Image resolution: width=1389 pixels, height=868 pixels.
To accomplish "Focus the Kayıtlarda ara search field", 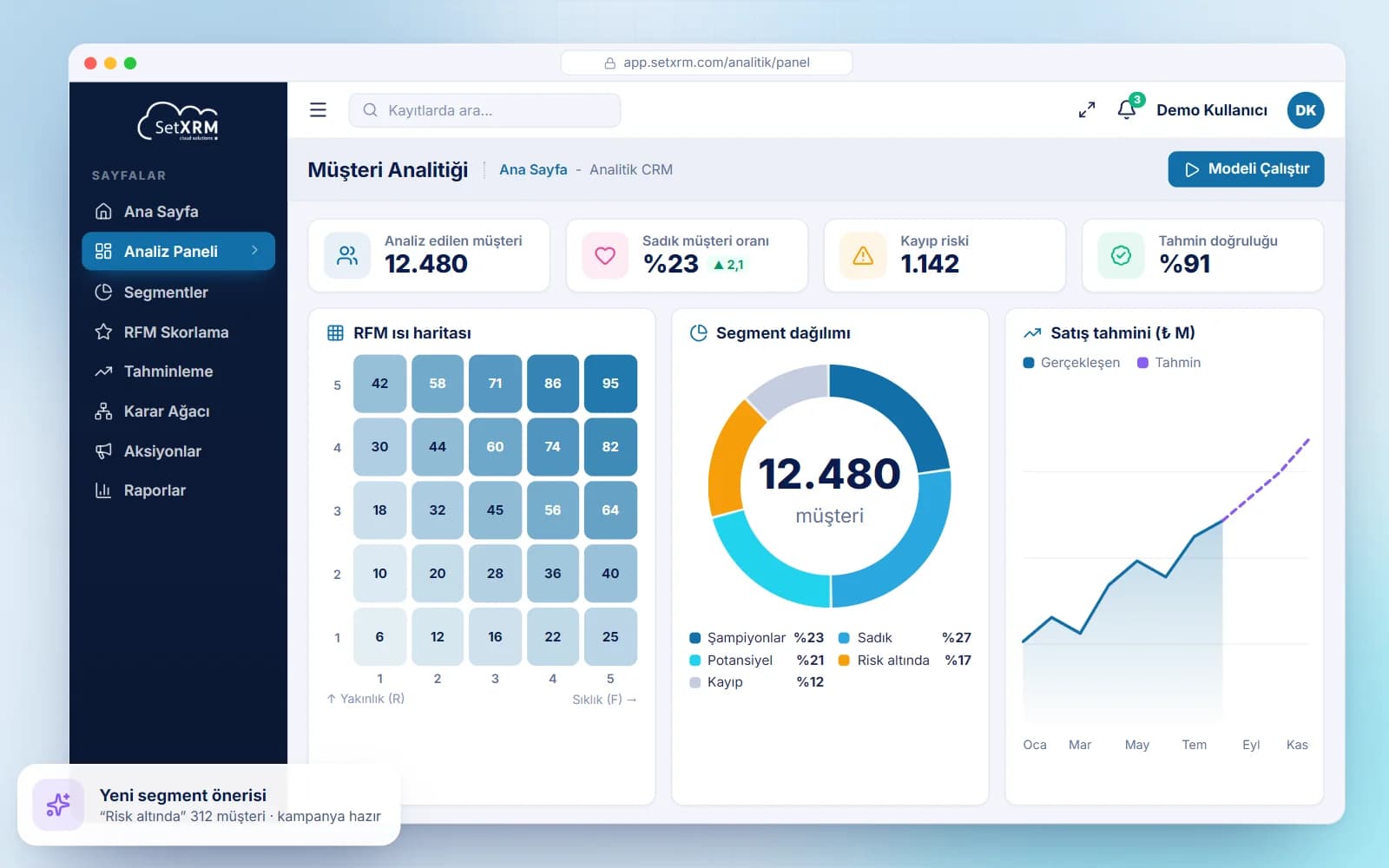I will click(x=484, y=110).
